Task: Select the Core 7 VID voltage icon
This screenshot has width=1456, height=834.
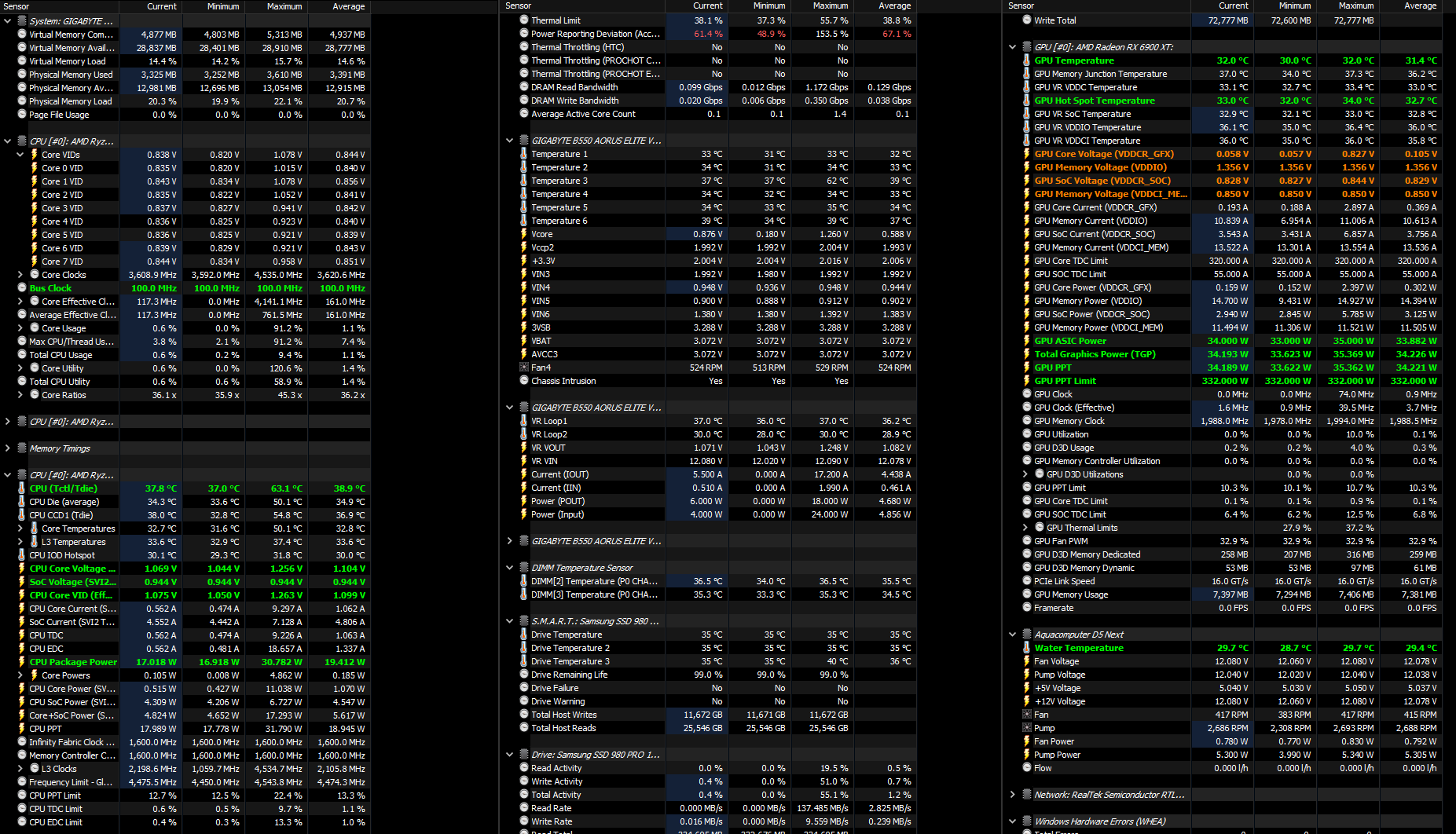Action: click(35, 261)
